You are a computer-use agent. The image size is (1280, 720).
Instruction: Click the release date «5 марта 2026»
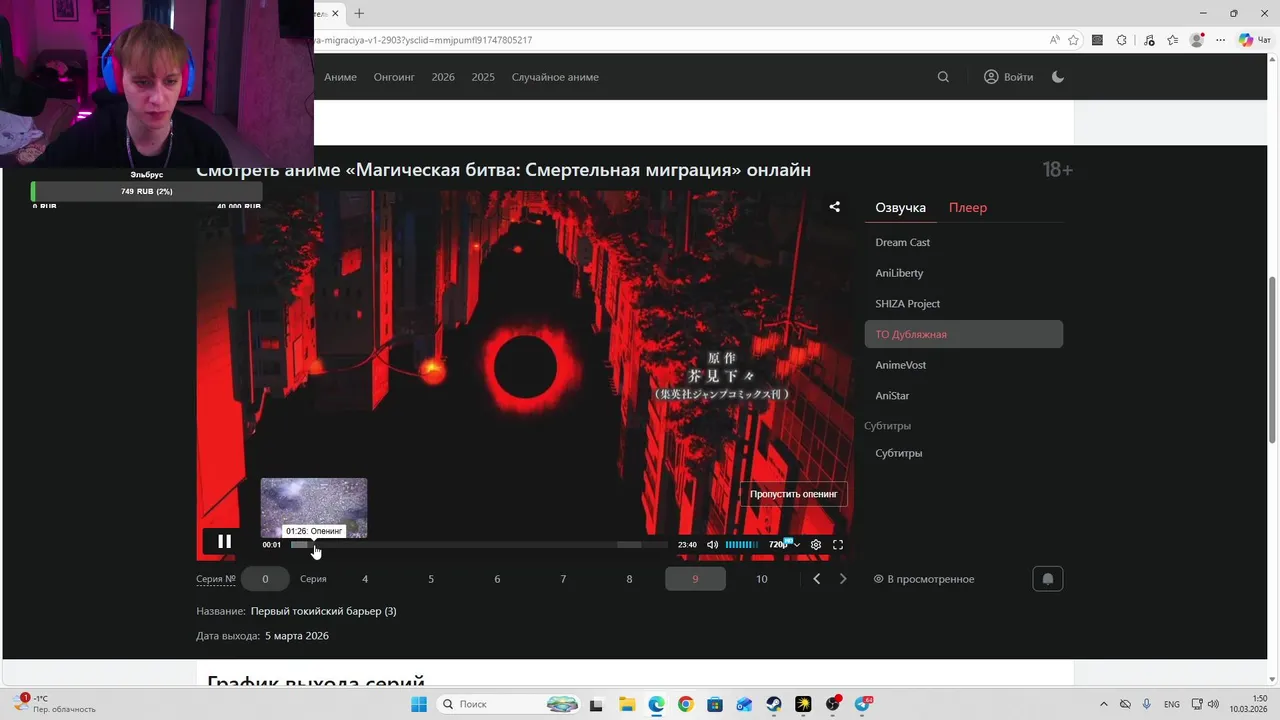coord(296,636)
